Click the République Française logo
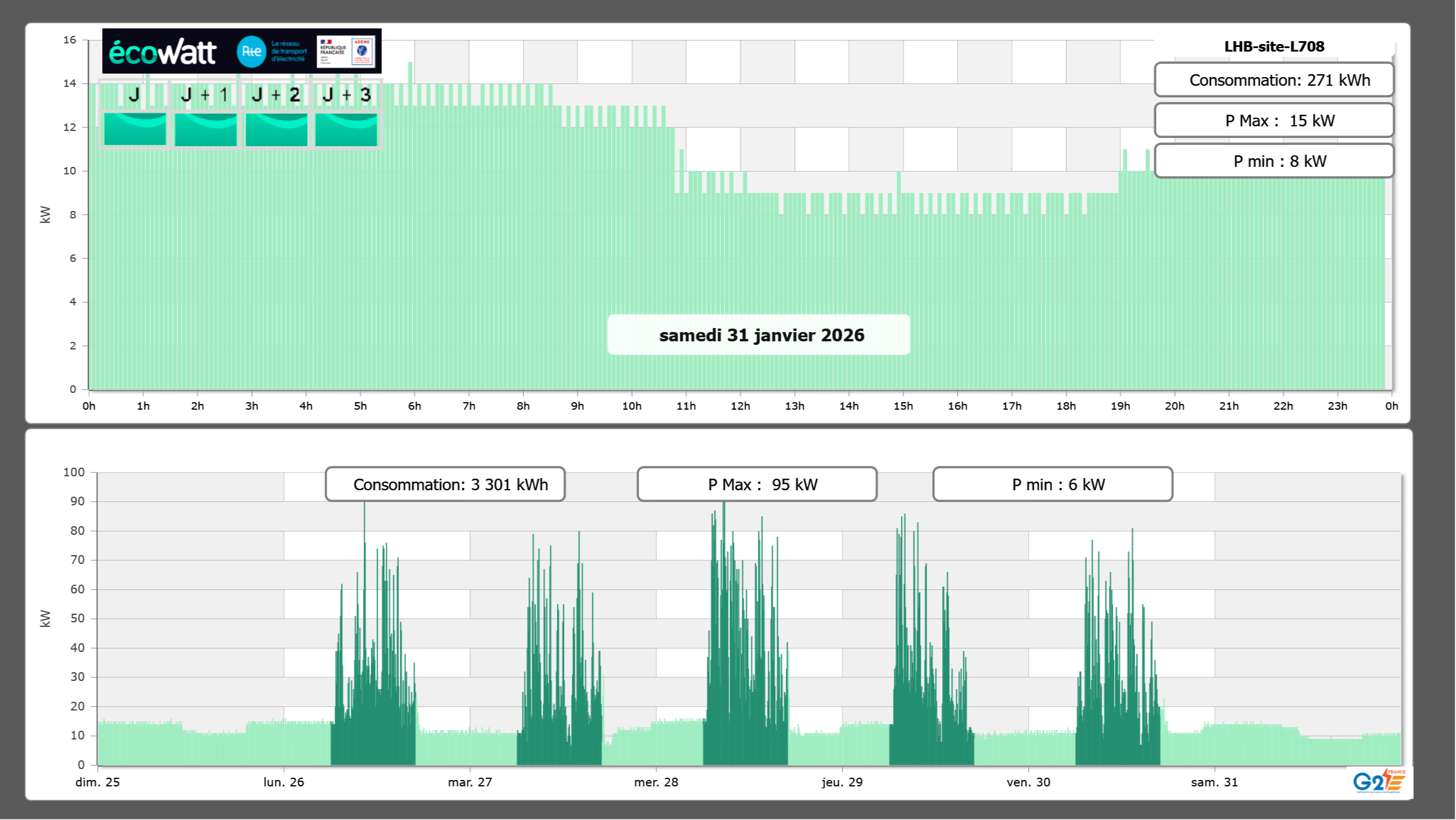 (x=332, y=52)
